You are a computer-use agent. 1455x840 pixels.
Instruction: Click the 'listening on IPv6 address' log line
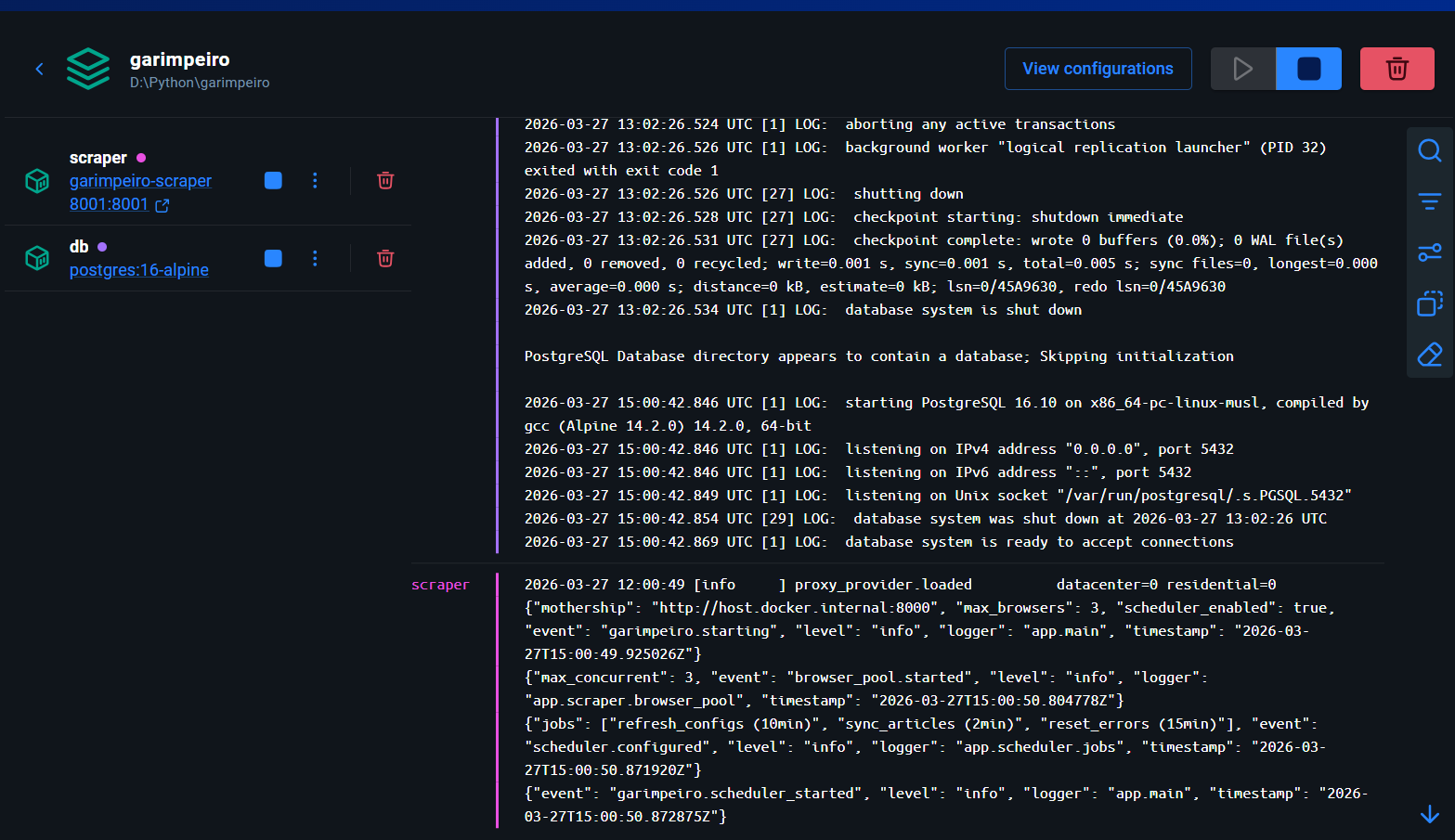tap(858, 472)
